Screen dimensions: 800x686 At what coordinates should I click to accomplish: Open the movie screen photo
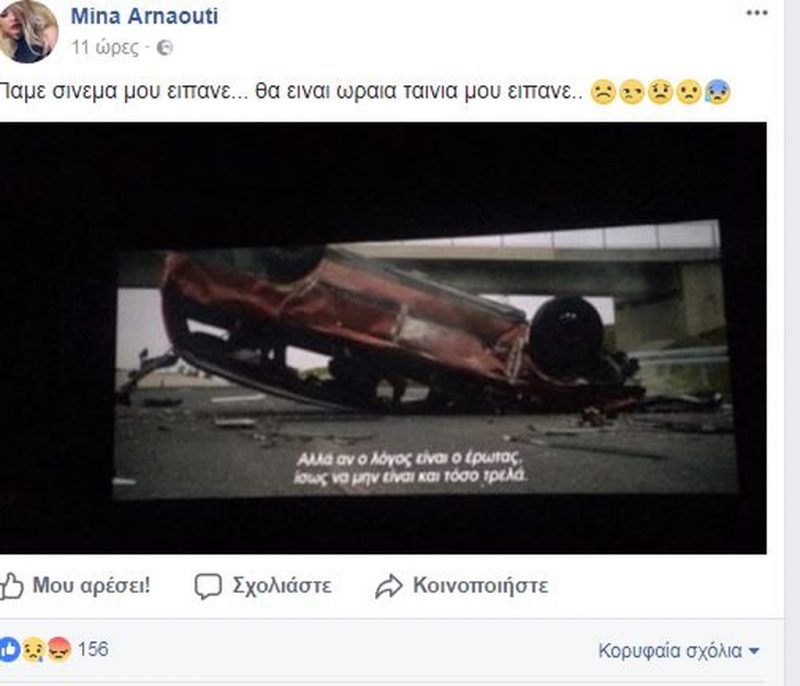[383, 338]
